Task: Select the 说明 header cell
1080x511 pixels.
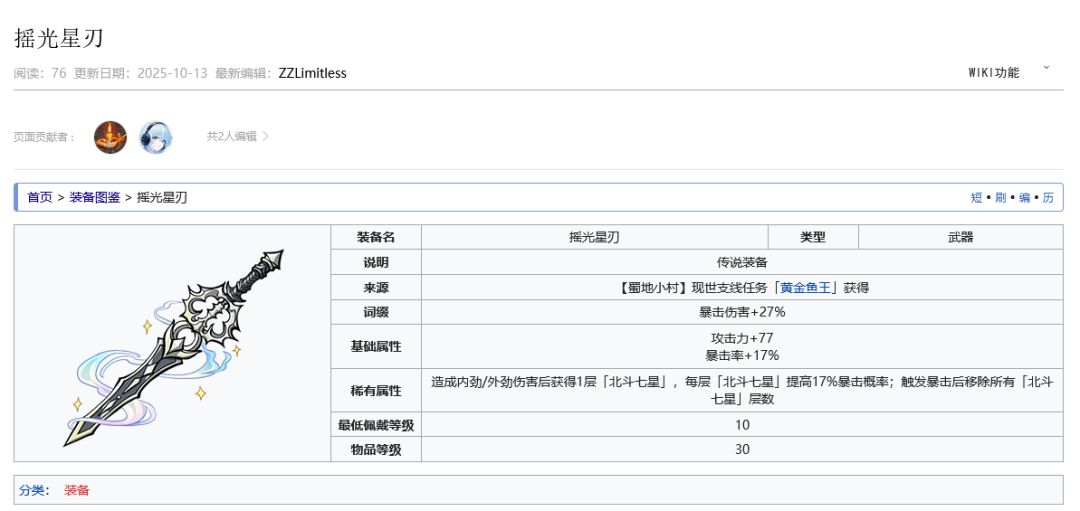Action: (376, 262)
